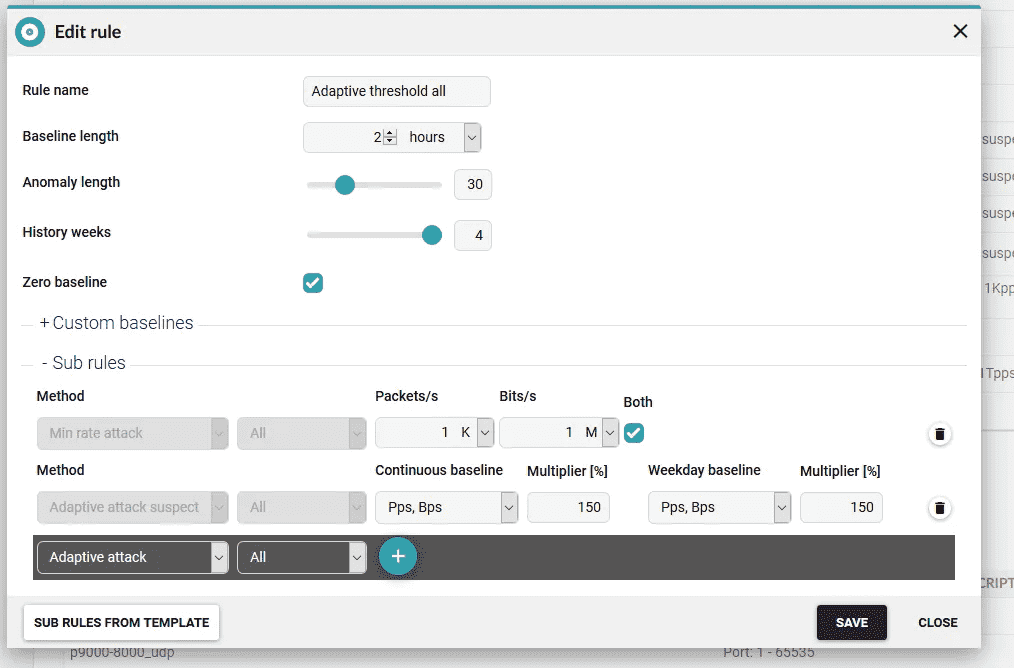The width and height of the screenshot is (1014, 668).
Task: Click the Rule name text field
Action: pyautogui.click(x=396, y=91)
